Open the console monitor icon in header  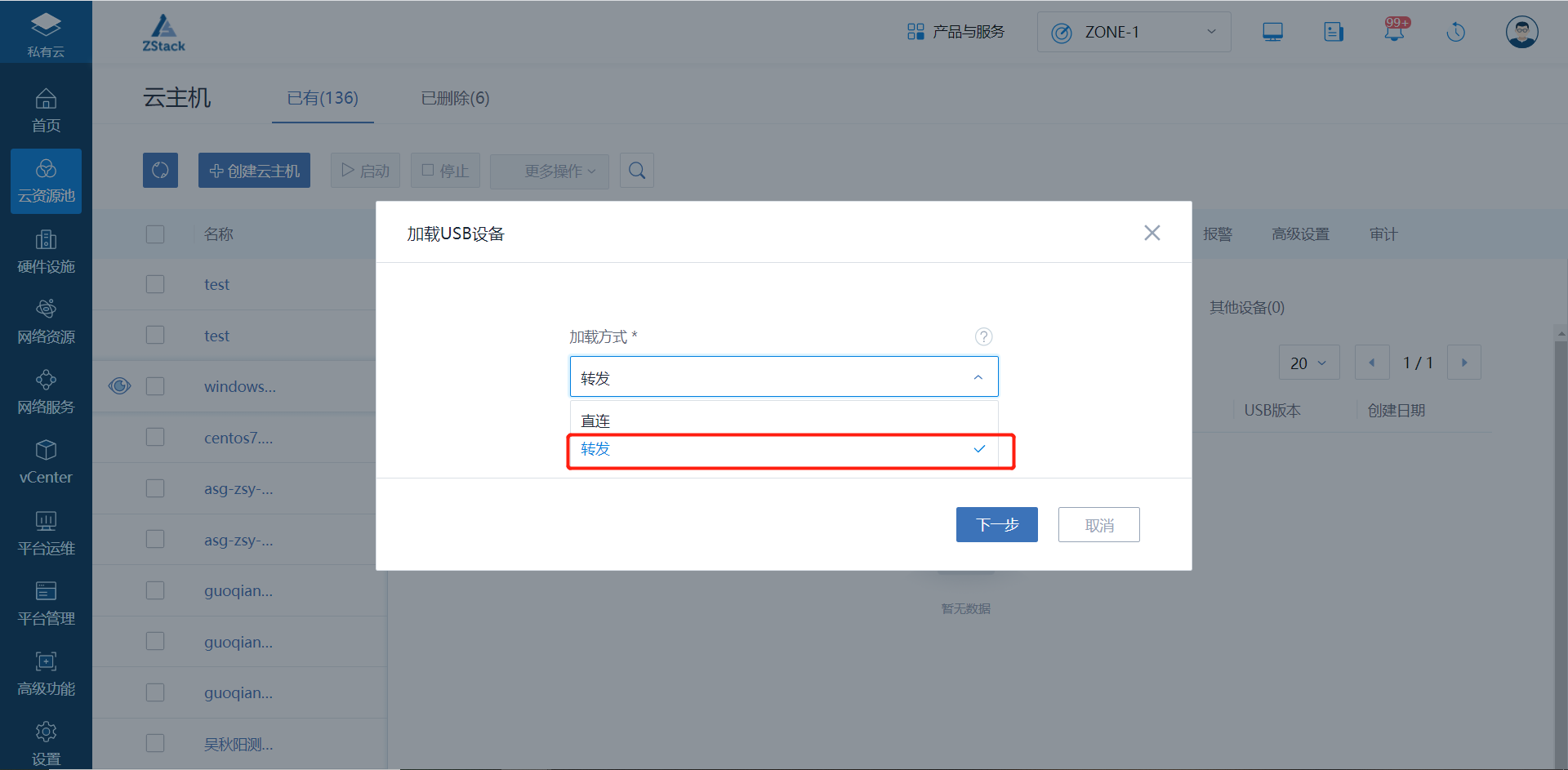click(x=1272, y=32)
